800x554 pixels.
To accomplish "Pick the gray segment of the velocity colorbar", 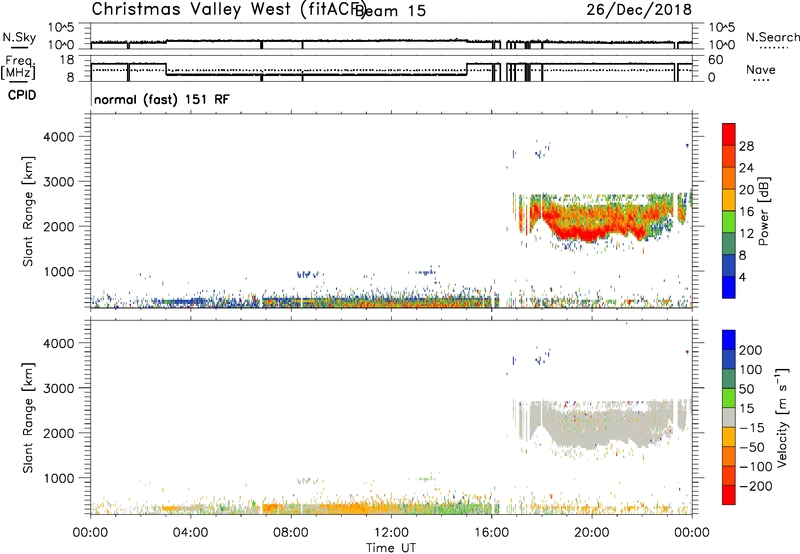I will pos(729,417).
